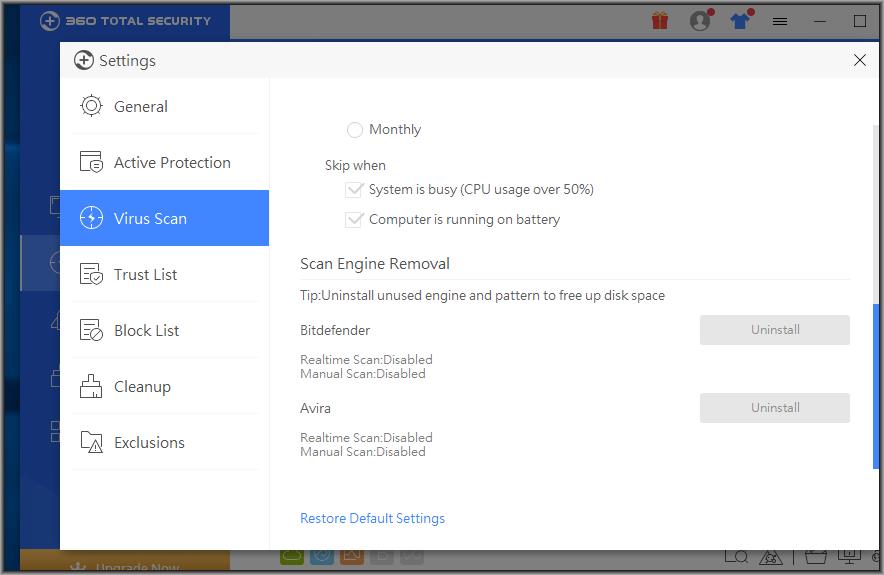Screen dimensions: 884x575
Task: Click the Restore Default Settings link
Action: pyautogui.click(x=372, y=518)
